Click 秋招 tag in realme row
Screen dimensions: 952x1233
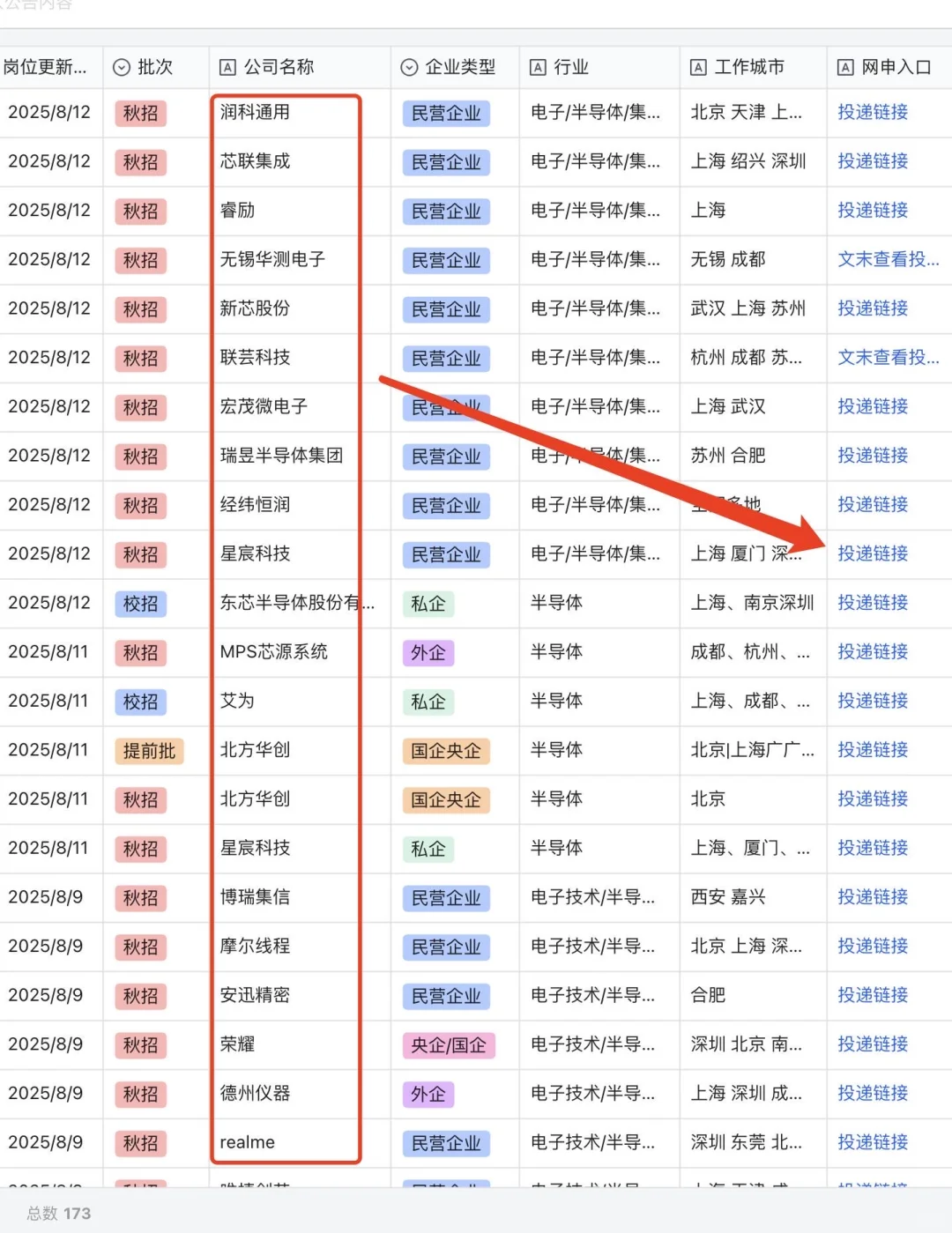[x=140, y=1143]
